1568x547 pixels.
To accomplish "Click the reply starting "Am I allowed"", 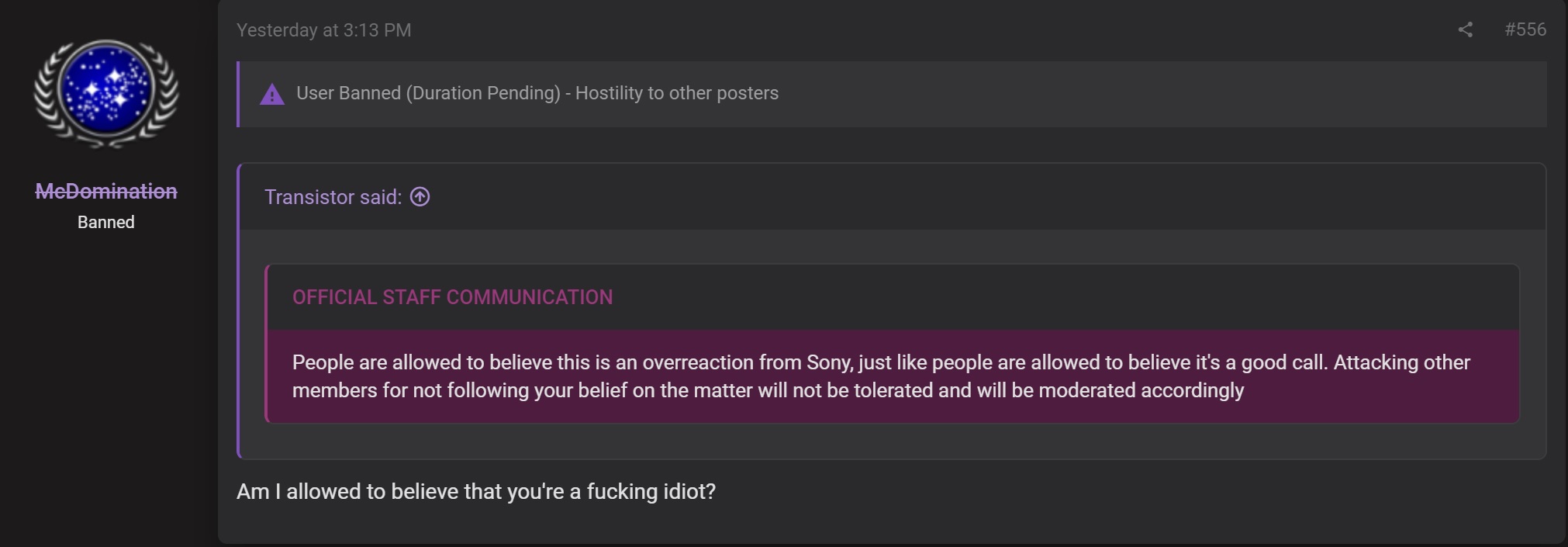I will (476, 492).
